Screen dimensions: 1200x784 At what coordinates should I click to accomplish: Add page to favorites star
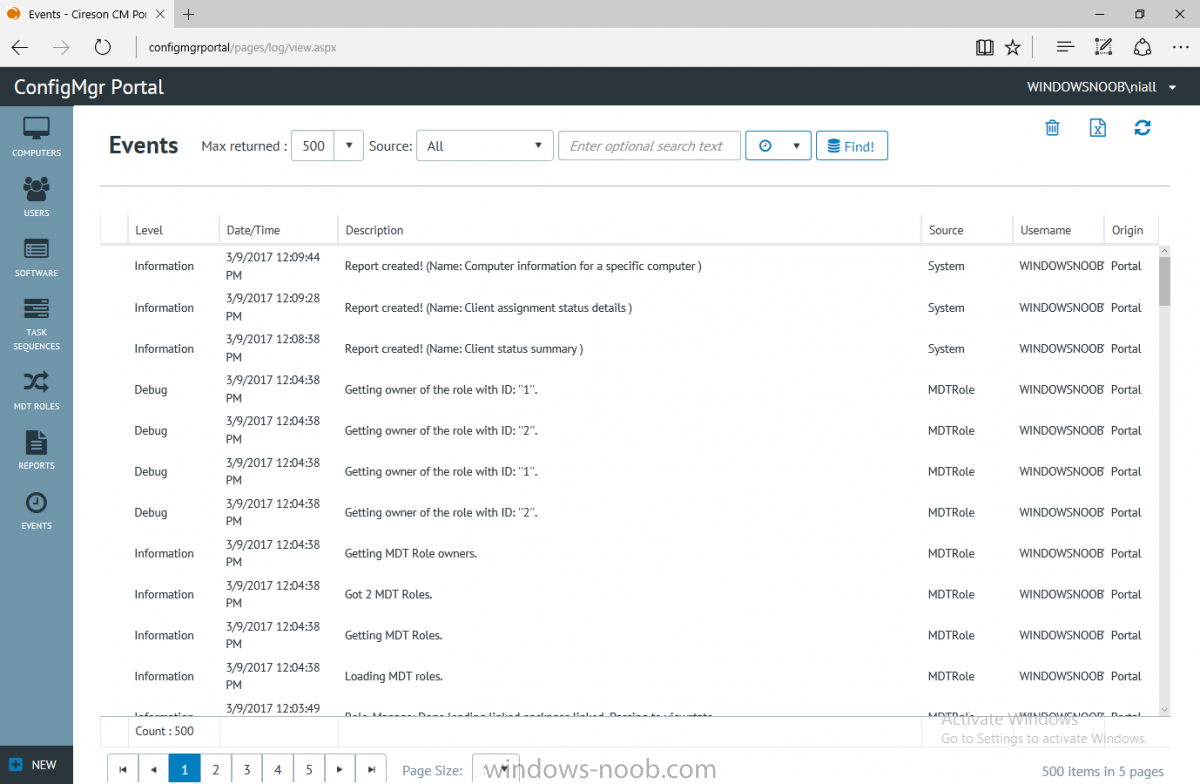click(1012, 47)
